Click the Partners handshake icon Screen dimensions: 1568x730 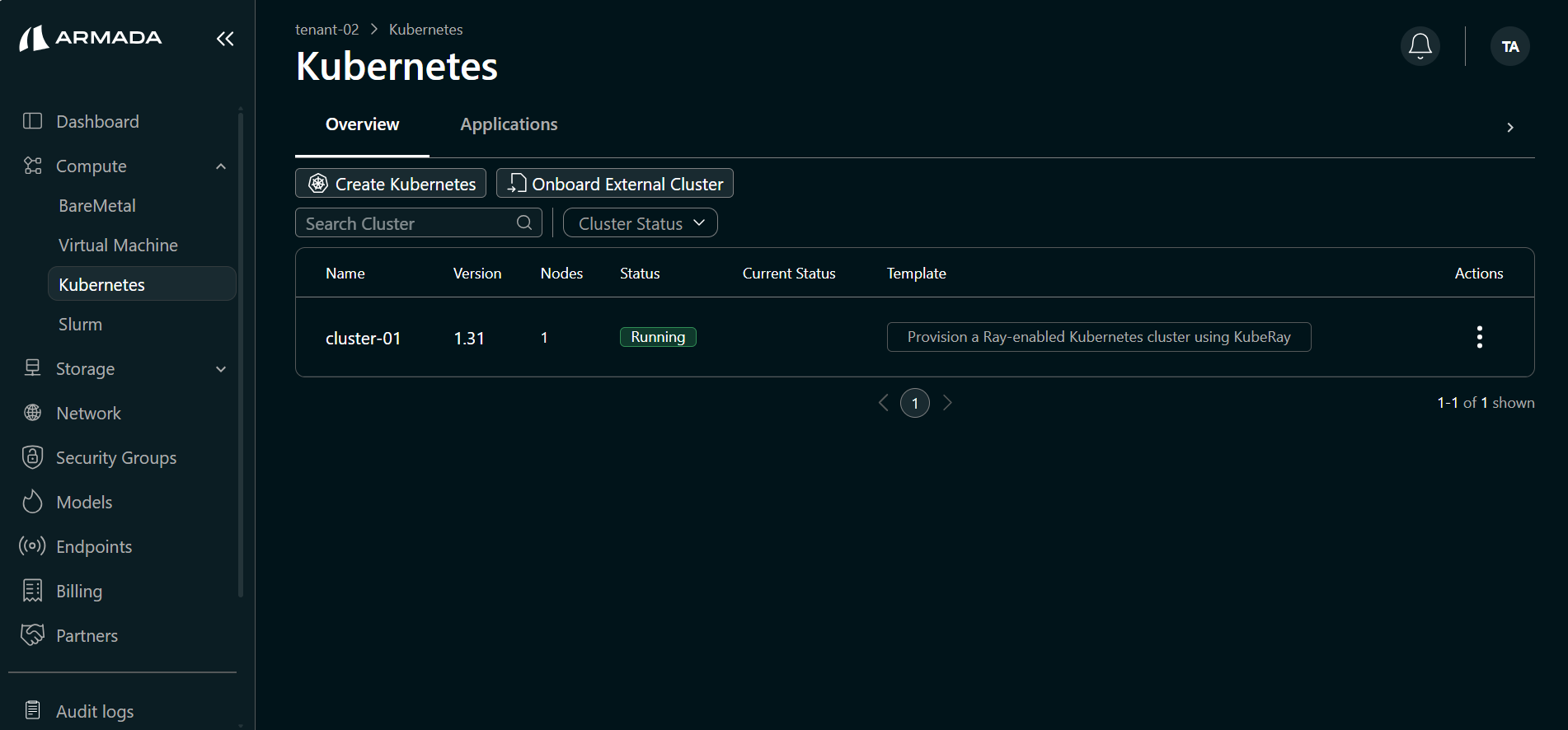[33, 635]
